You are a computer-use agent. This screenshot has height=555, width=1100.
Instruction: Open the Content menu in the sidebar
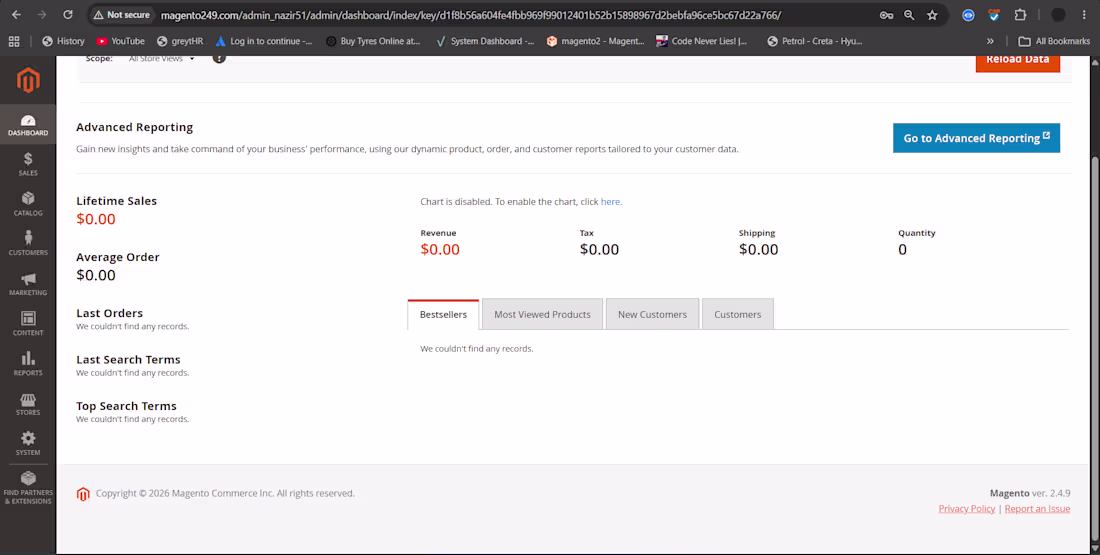(x=28, y=324)
